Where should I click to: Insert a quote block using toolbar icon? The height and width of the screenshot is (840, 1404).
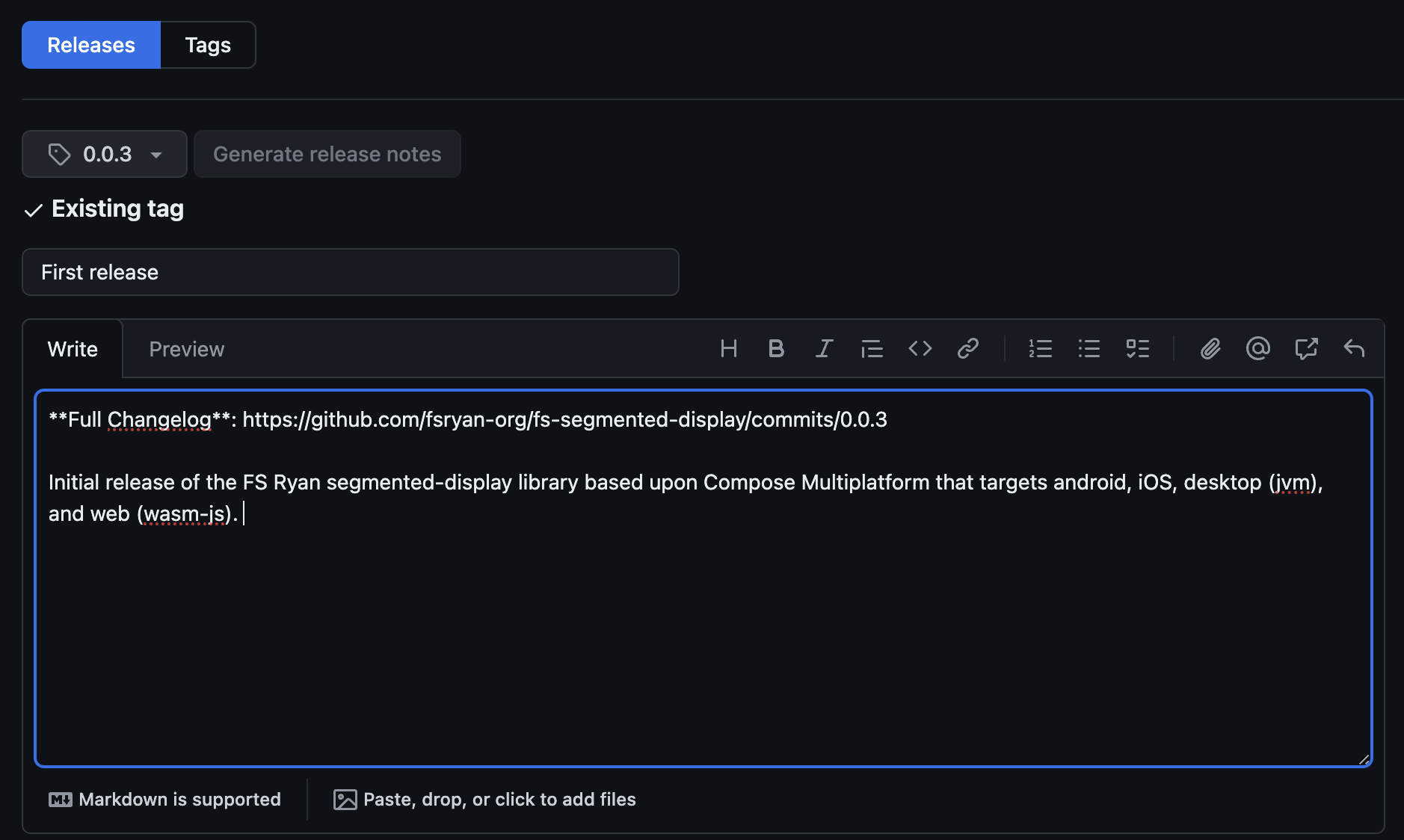872,348
